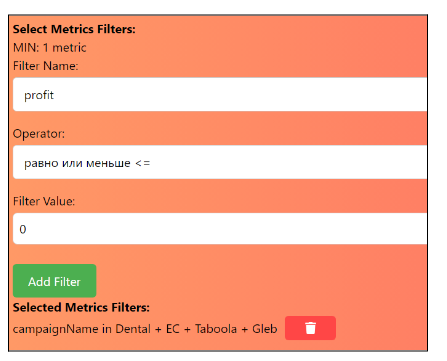This screenshot has width=447, height=361.
Task: Click the "Selected Metrics Filters:" heading
Action: pos(81,307)
